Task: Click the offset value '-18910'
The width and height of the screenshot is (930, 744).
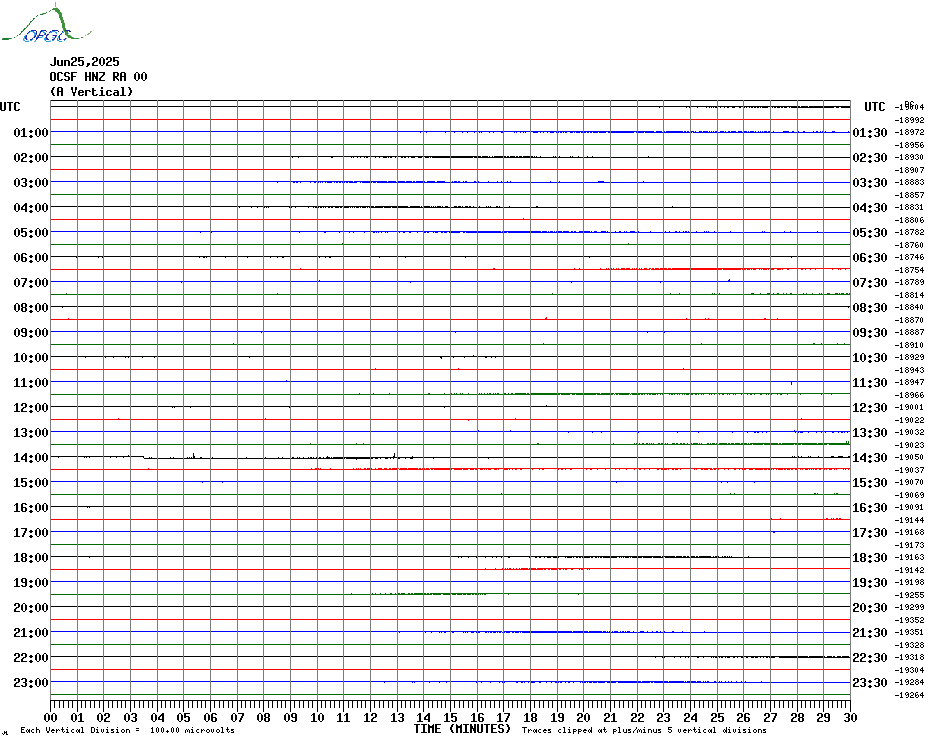Action: click(x=909, y=345)
